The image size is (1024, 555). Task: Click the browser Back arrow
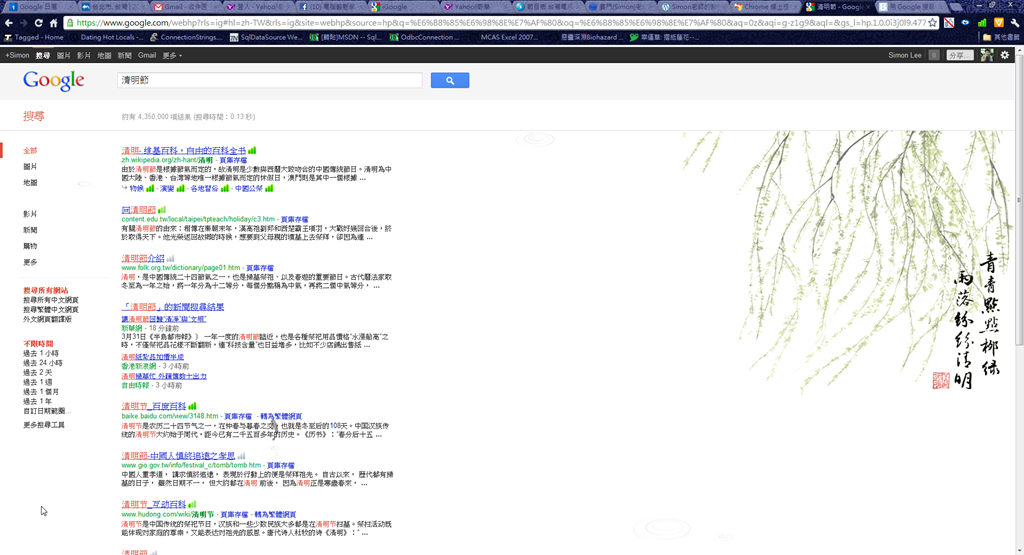[8, 23]
